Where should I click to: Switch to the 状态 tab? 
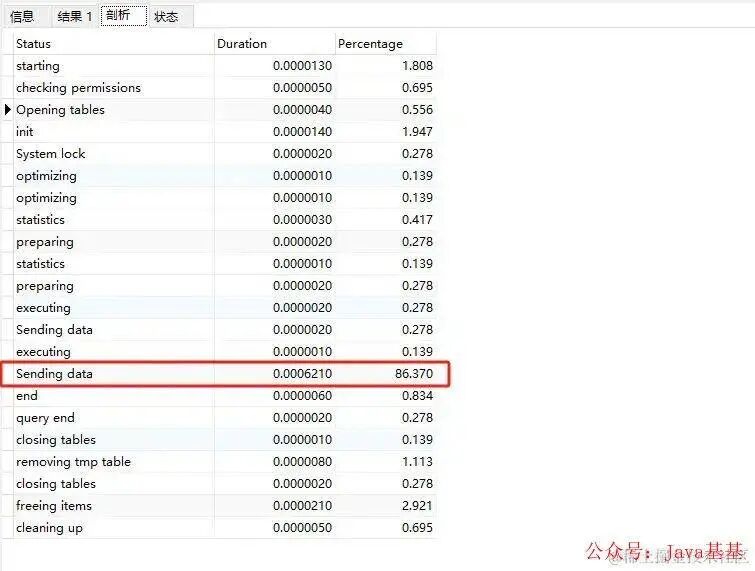click(170, 17)
